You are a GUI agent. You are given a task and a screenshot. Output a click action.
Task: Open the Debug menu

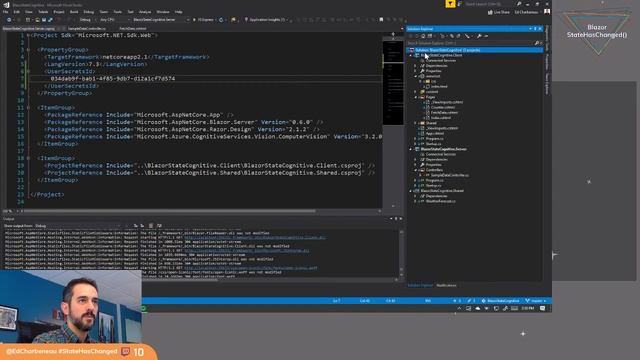[89, 12]
